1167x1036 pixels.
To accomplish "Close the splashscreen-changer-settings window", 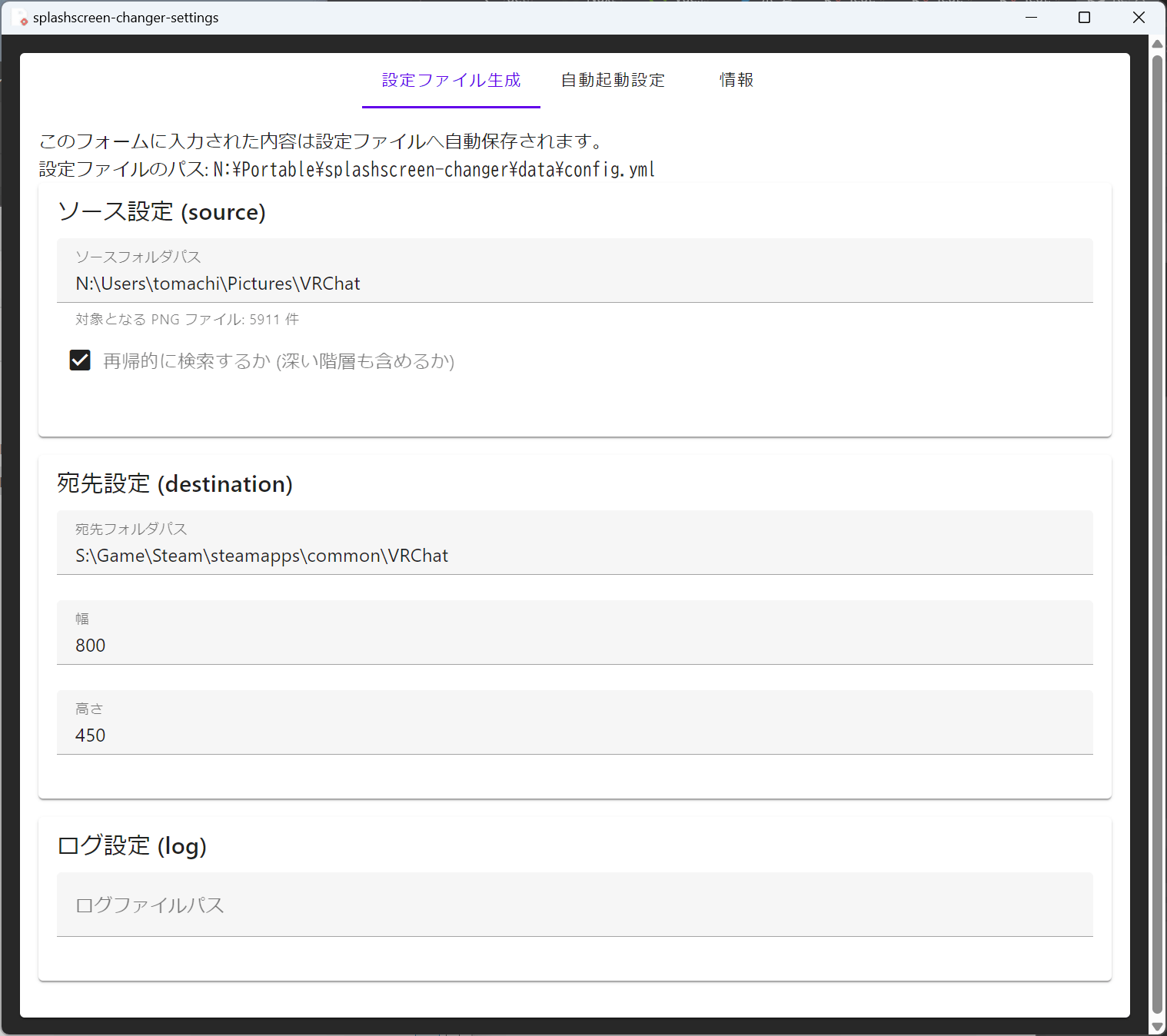I will pyautogui.click(x=1139, y=18).
